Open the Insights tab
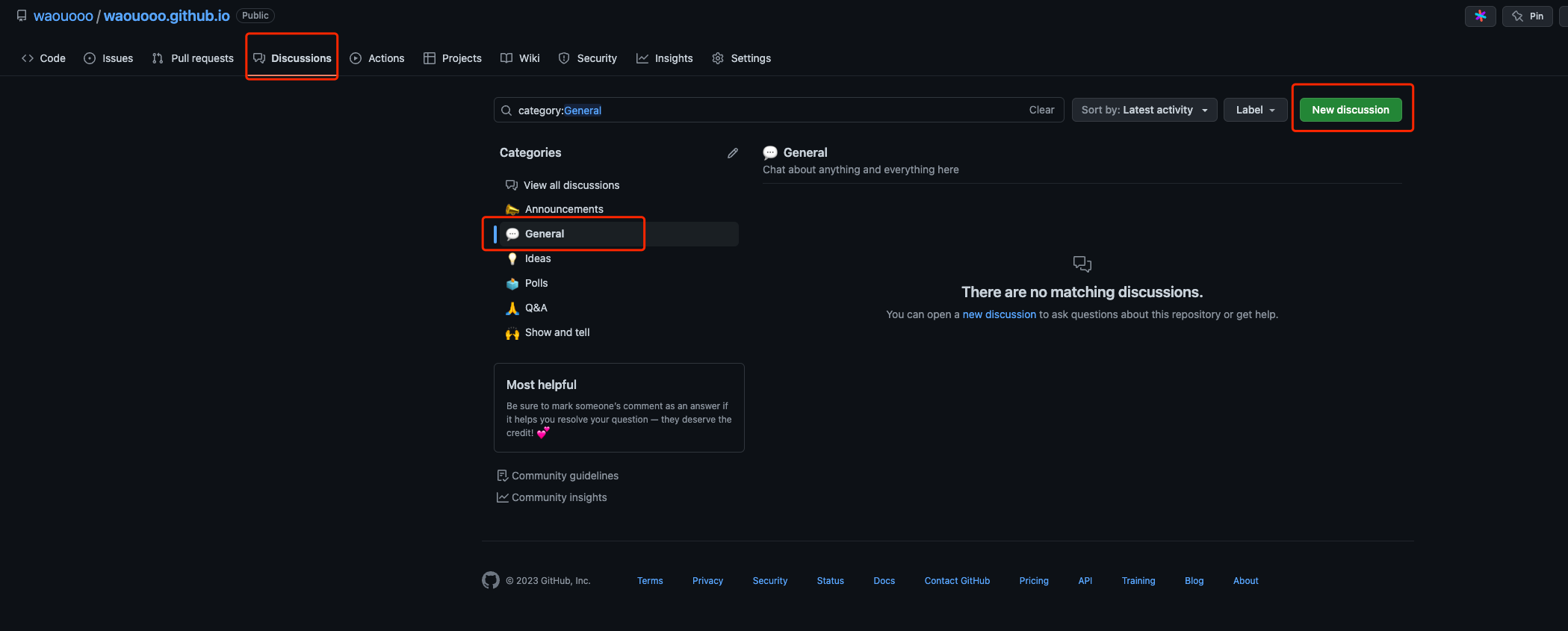The height and width of the screenshot is (631, 1568). click(665, 58)
